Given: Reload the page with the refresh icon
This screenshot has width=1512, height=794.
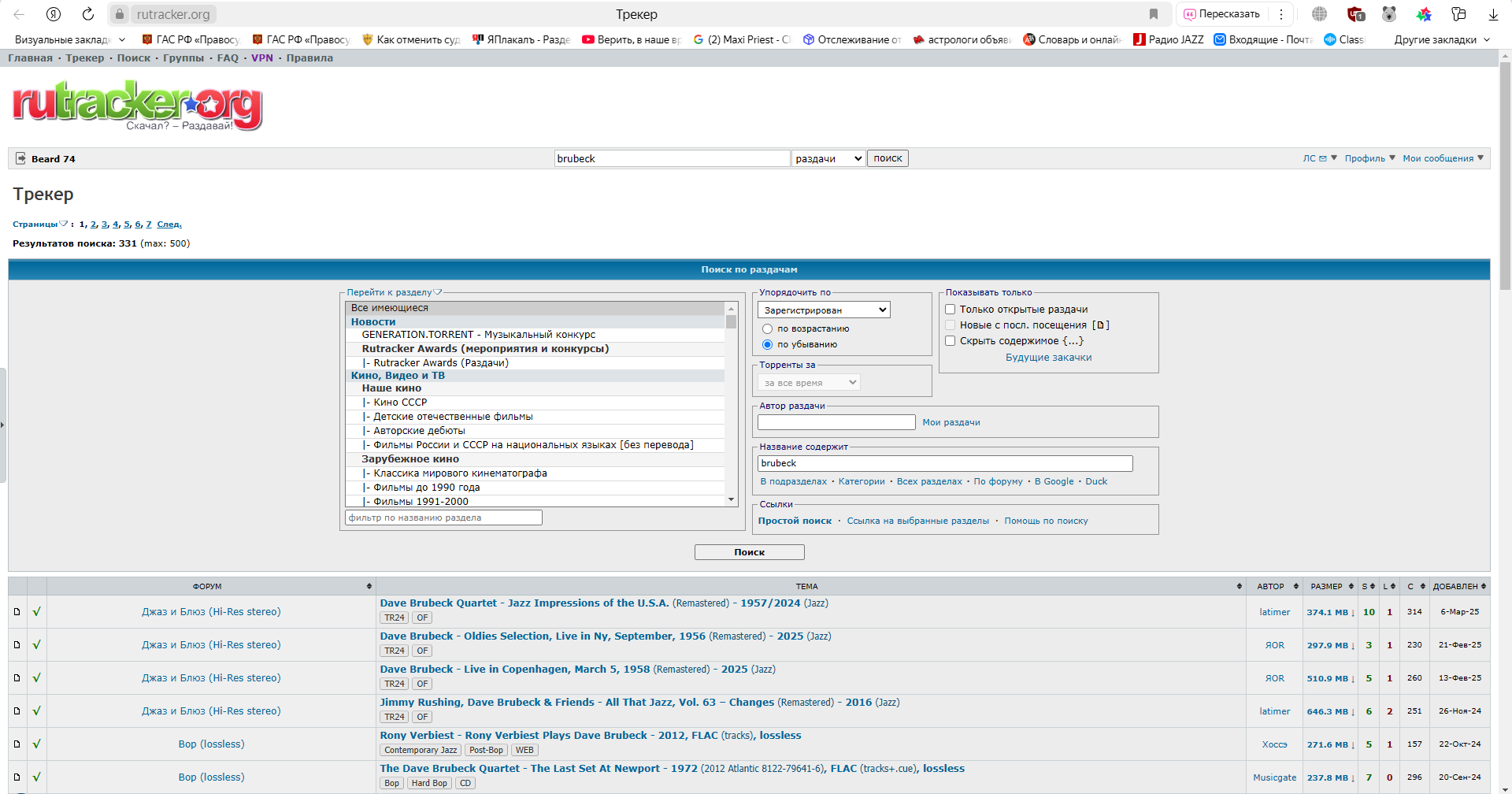Looking at the screenshot, I should (x=88, y=14).
